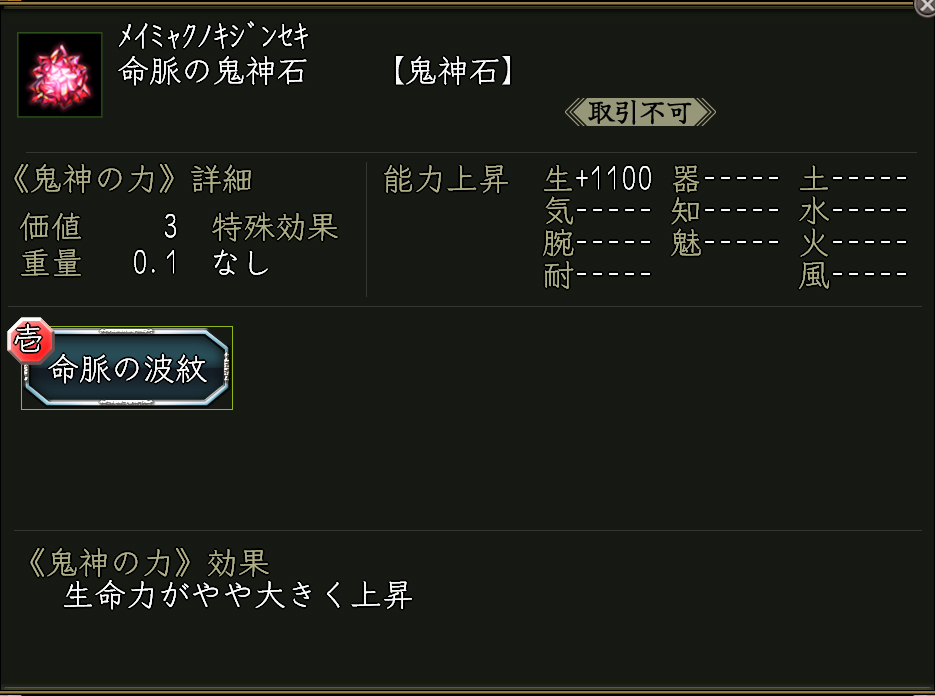Click the 耐 endurance stat entry
The width and height of the screenshot is (935, 696).
point(598,276)
